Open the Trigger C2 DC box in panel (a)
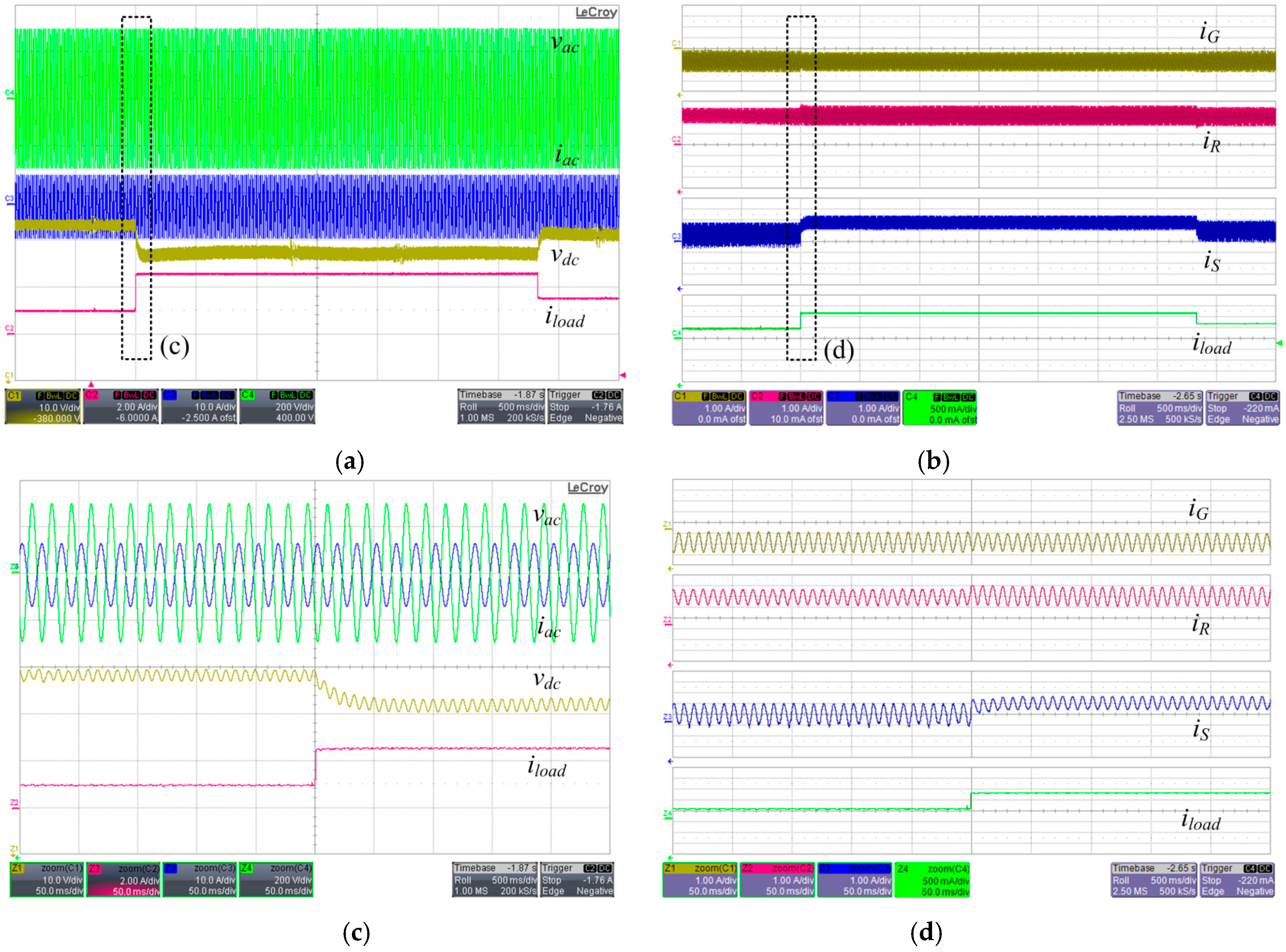The width and height of the screenshot is (1286, 952). 585,406
